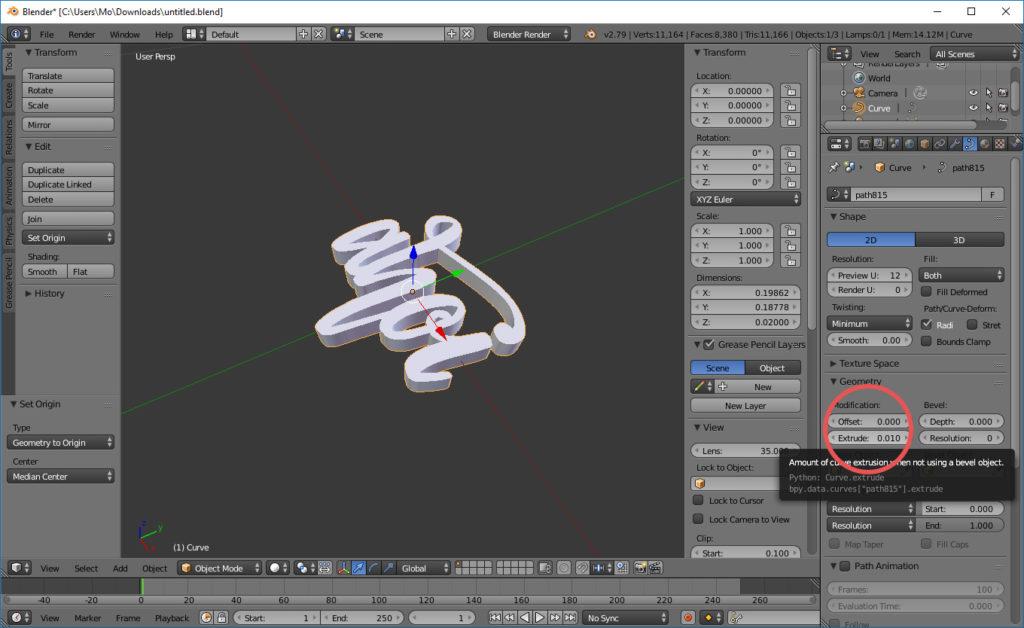Open the Marker menu in timeline
Screen dimensions: 1024x628
[88, 618]
